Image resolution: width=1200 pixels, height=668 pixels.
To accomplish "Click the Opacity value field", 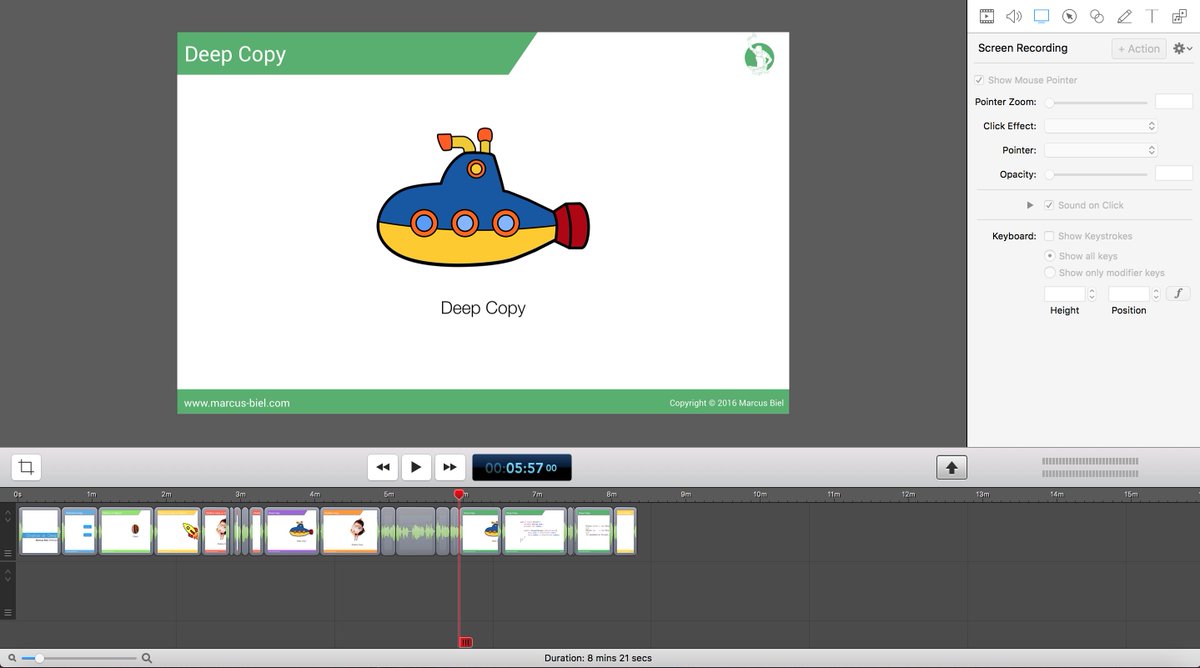I will coord(1174,174).
